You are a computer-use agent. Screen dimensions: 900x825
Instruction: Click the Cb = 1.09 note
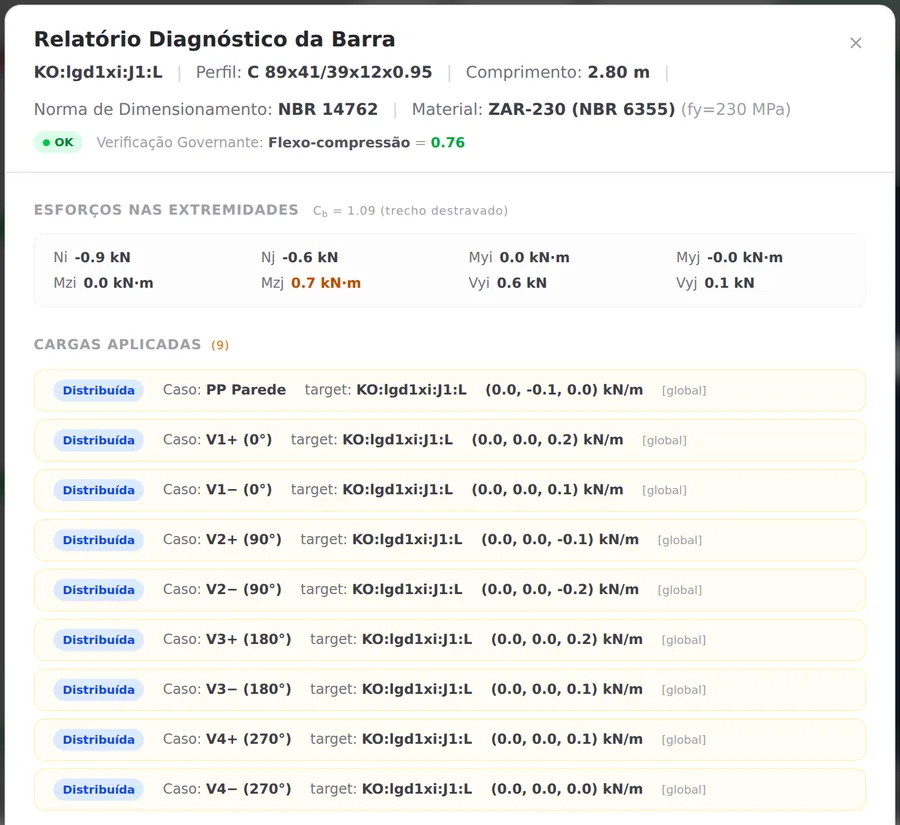(x=410, y=211)
